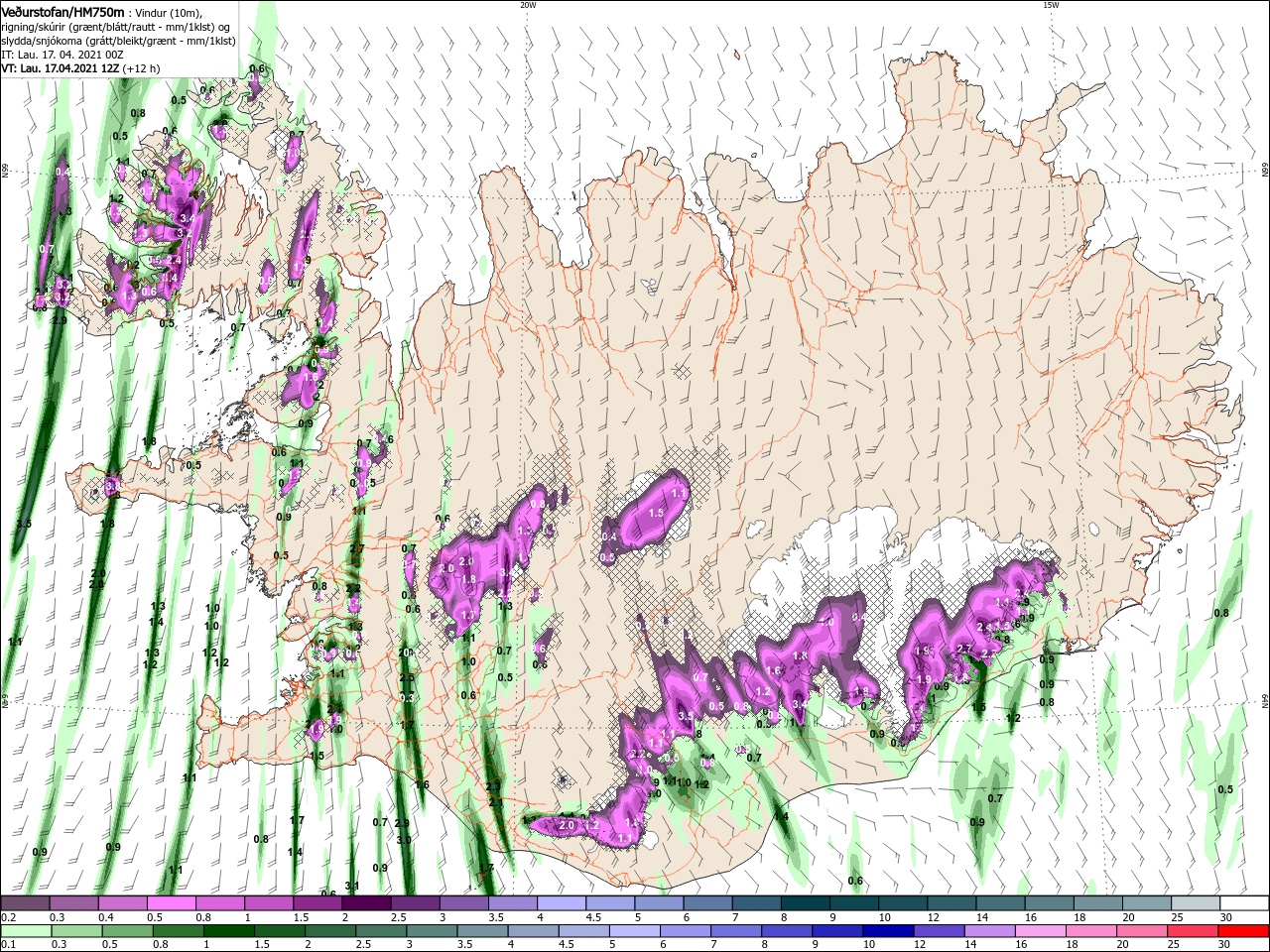Select the 'rigning/skúrir' legend description line
The height and width of the screenshot is (952, 1270).
point(115,27)
